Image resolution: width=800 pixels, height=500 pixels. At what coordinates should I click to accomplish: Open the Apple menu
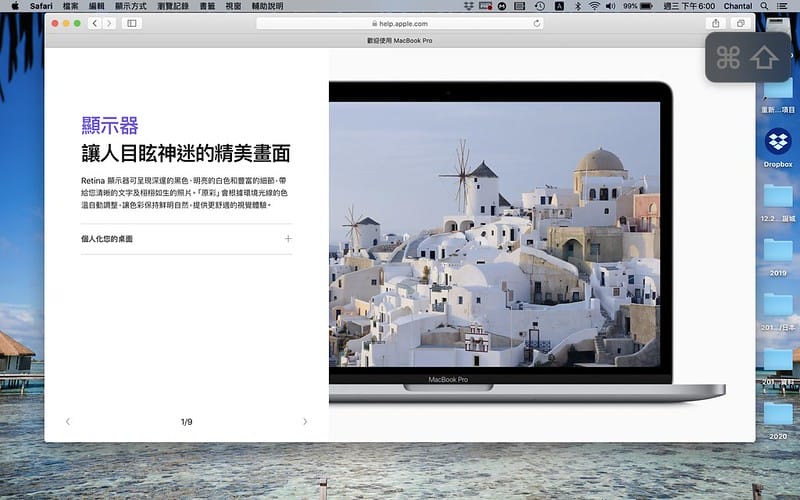pyautogui.click(x=15, y=6)
